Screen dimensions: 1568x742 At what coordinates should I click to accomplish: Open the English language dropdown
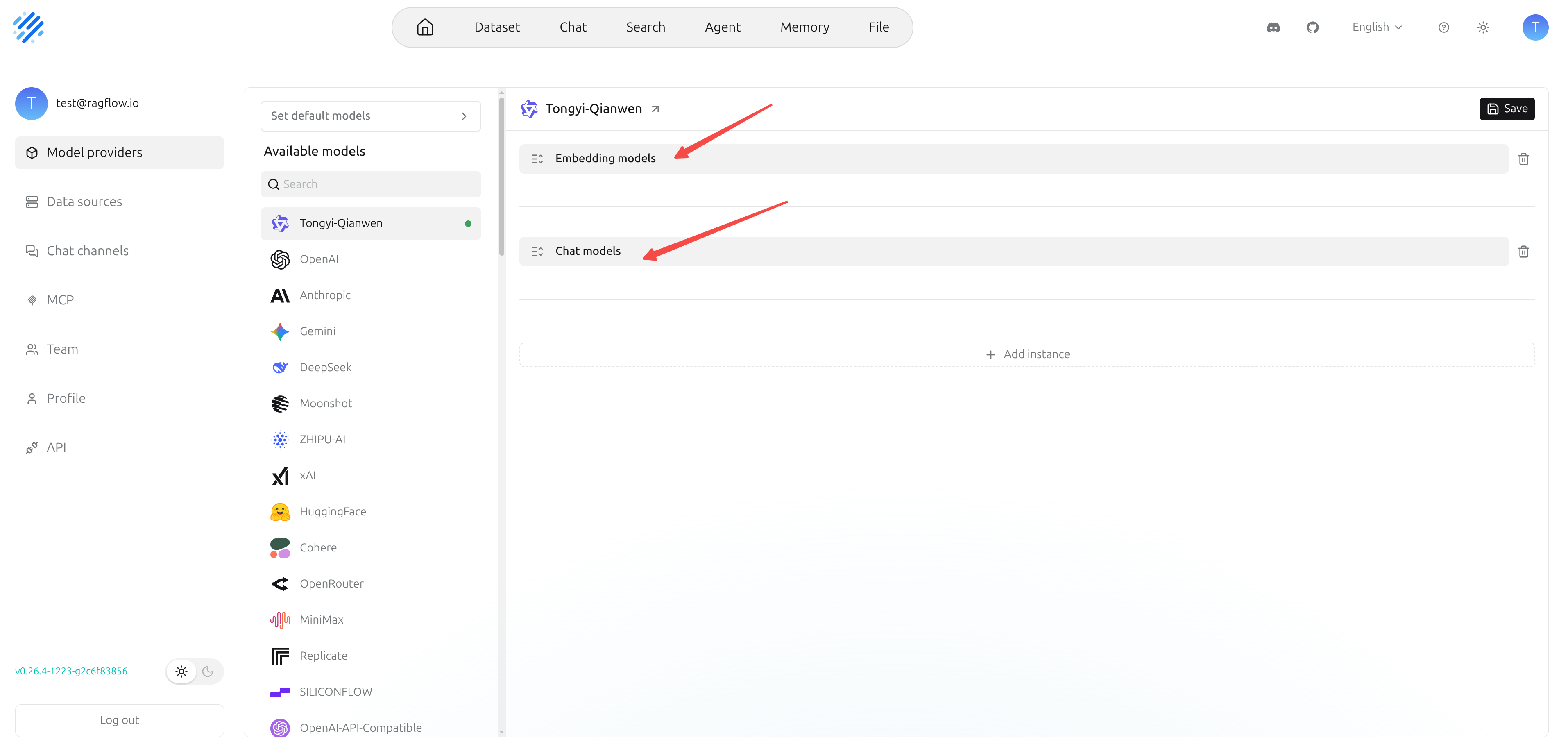(x=1377, y=27)
